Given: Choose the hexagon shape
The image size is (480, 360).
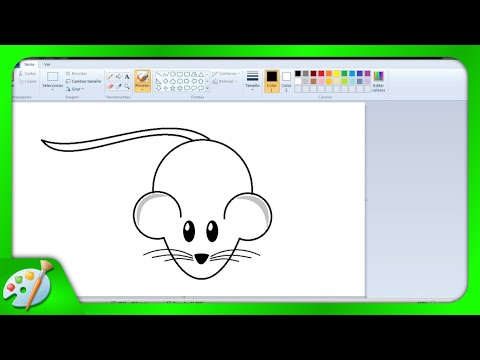Looking at the screenshot, I should click(x=180, y=81).
